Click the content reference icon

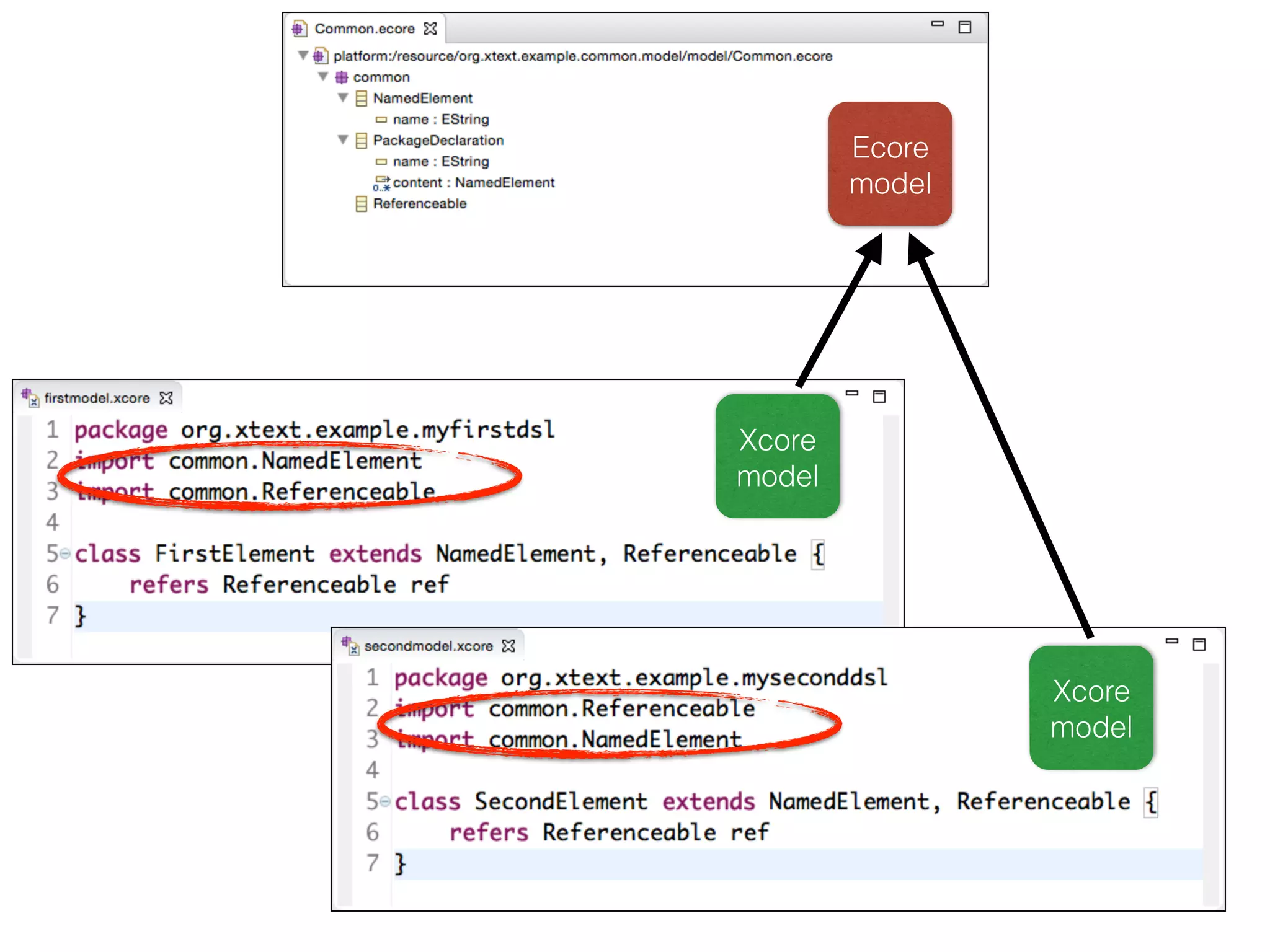click(x=381, y=183)
